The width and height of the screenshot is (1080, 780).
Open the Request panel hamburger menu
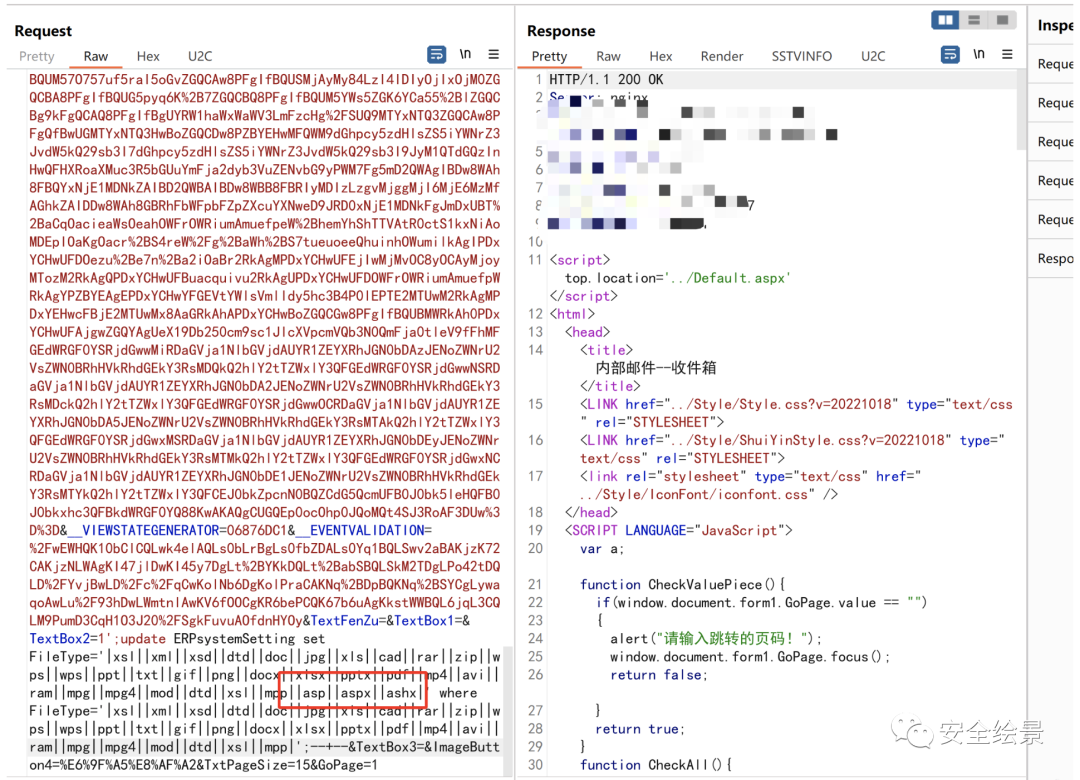tap(494, 54)
